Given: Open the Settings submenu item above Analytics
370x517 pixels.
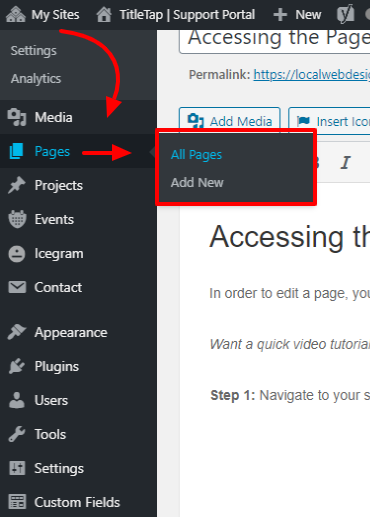Looking at the screenshot, I should click(x=34, y=51).
